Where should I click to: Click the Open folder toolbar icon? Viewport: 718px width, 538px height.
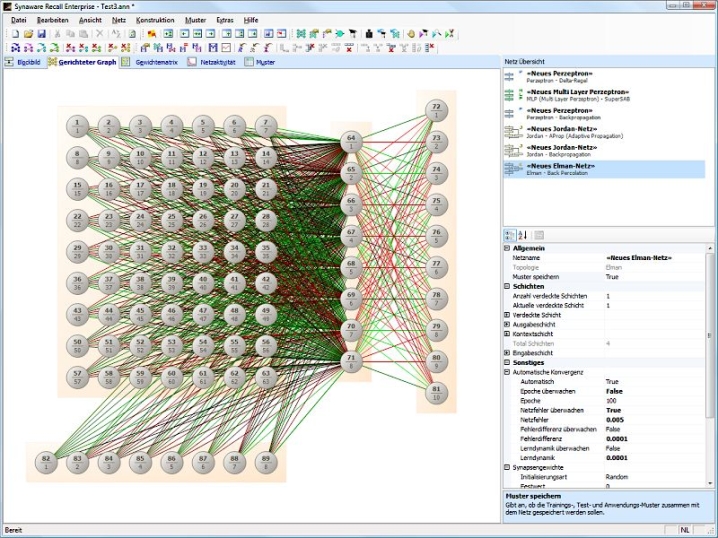[x=28, y=34]
